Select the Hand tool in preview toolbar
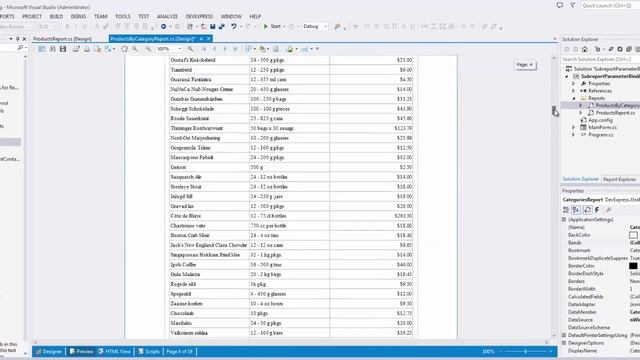640x360 pixels. [x=124, y=49]
